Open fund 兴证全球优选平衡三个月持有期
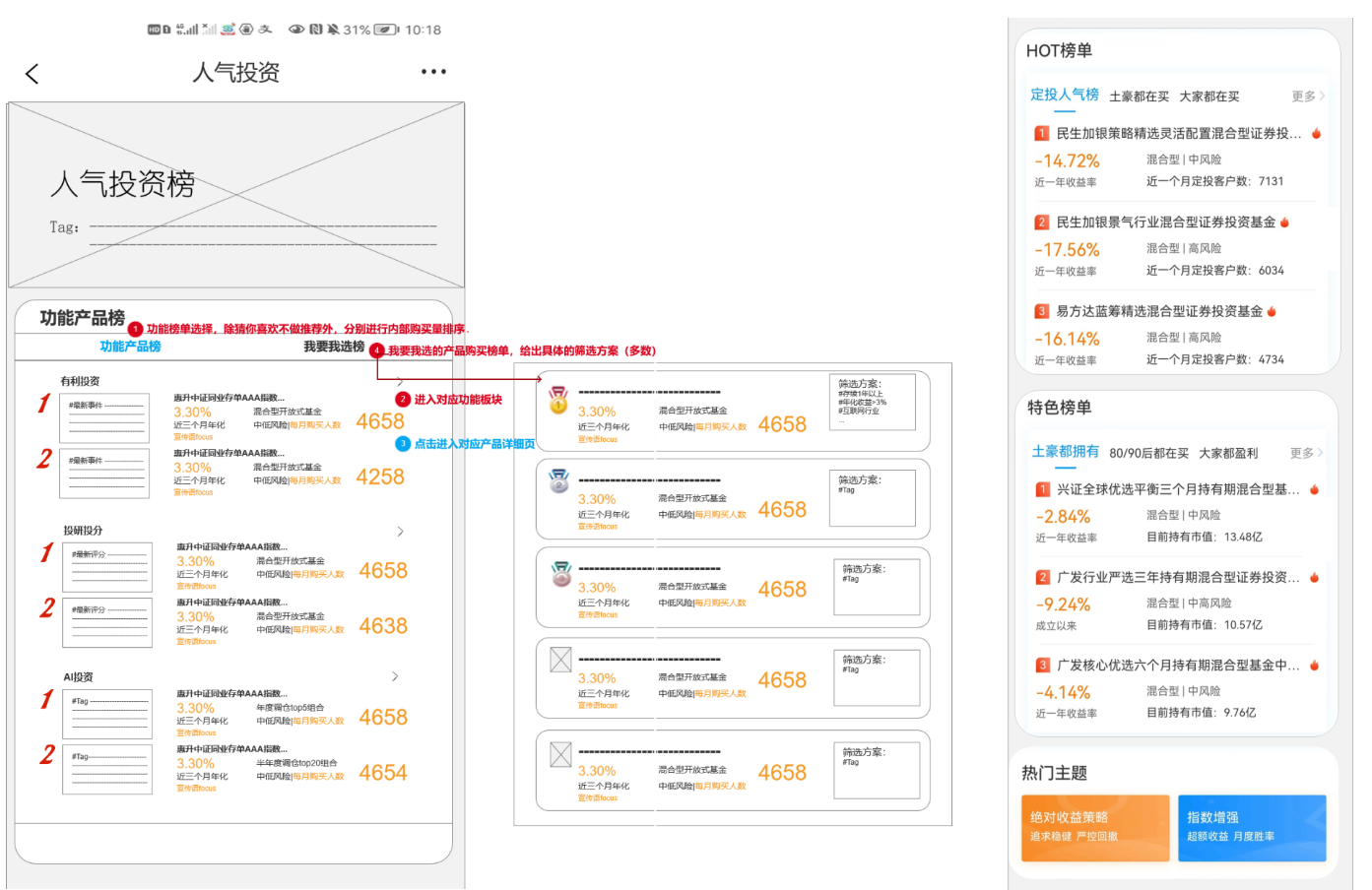1372x890 pixels. point(1178,489)
